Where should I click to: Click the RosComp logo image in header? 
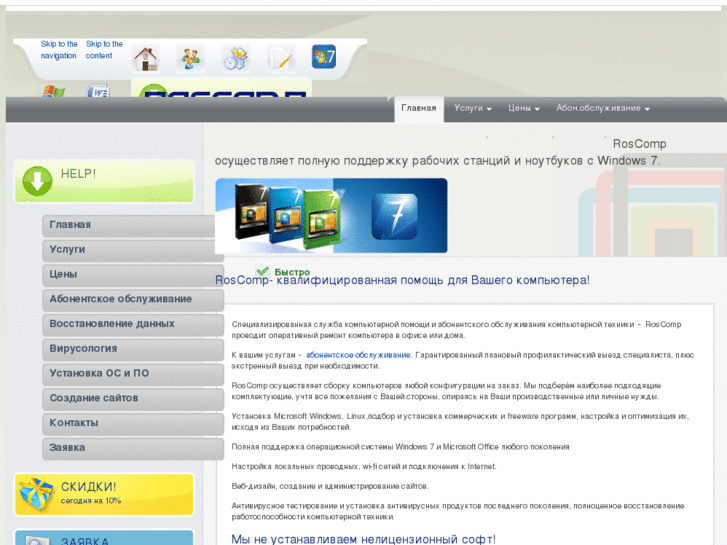click(x=221, y=88)
